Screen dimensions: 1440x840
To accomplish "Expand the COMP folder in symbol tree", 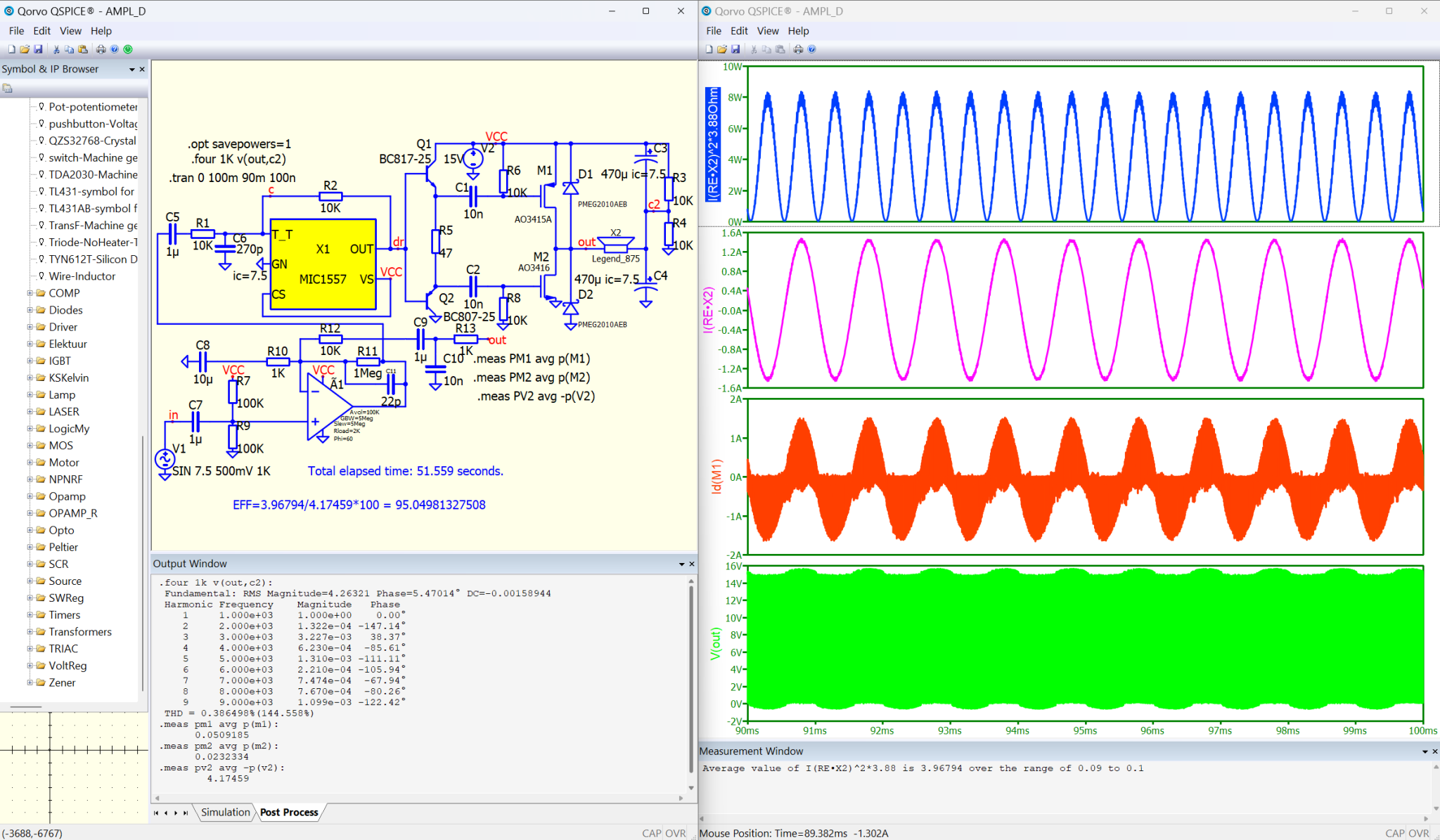I will click(30, 293).
